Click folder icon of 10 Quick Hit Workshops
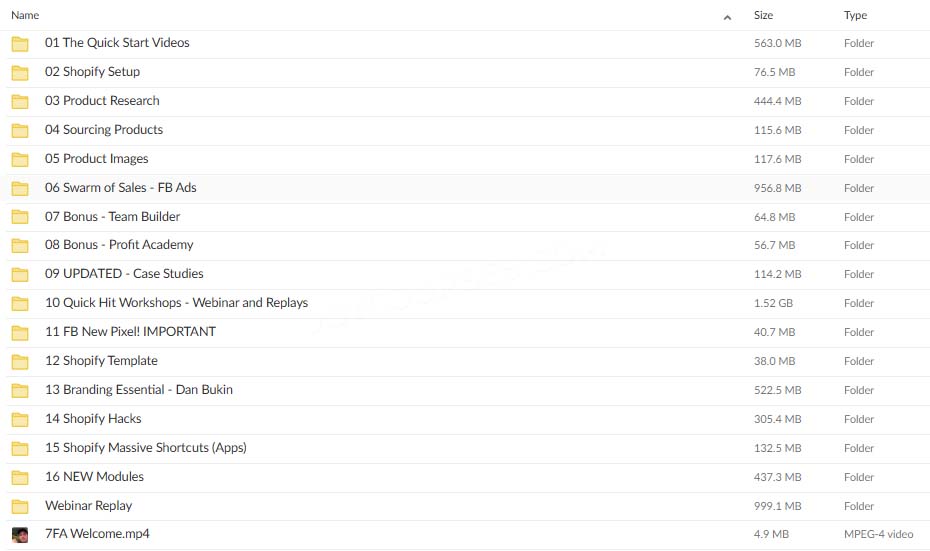 [x=20, y=304]
